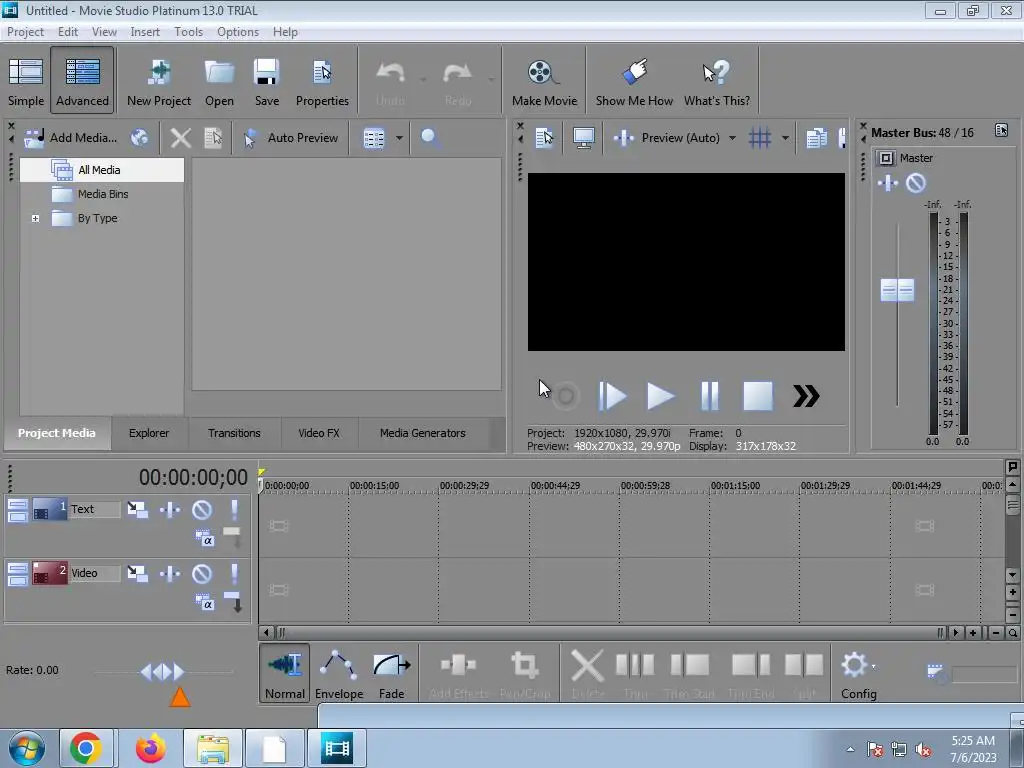This screenshot has height=768, width=1024.
Task: Open Google Chrome from taskbar
Action: point(86,748)
